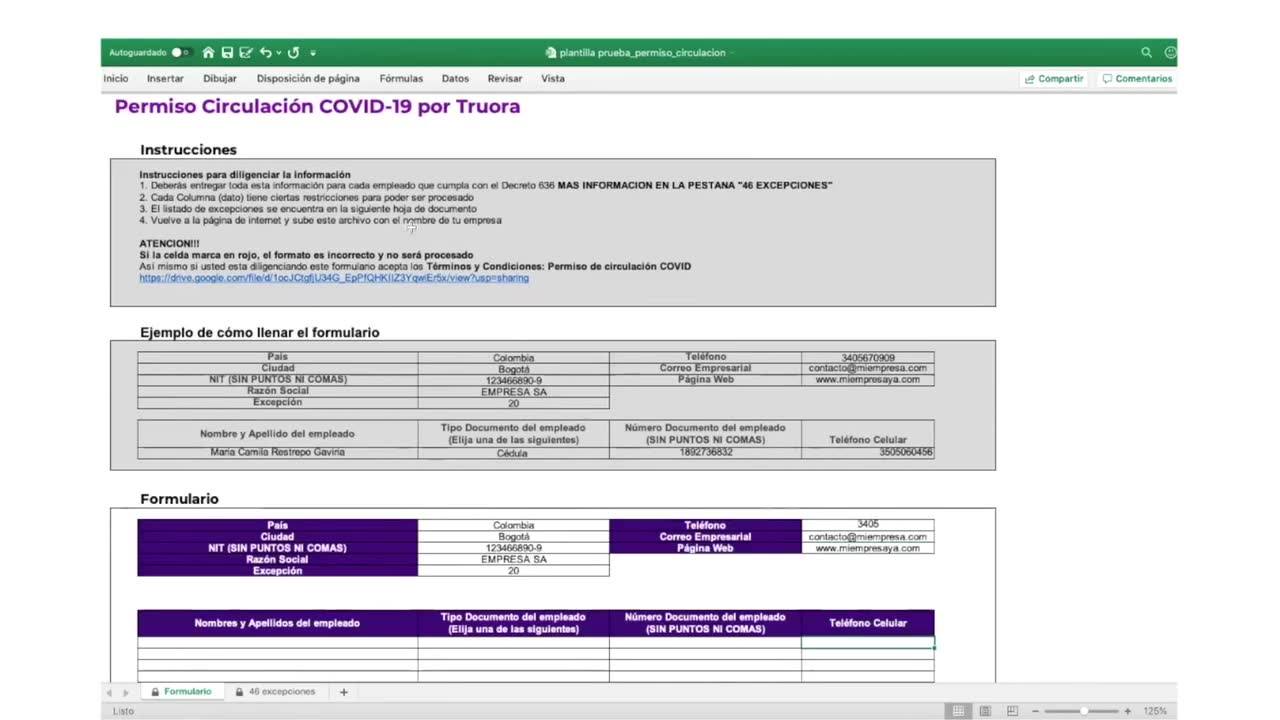Switch to the 46 excepciones sheet tab
This screenshot has height=720, width=1280.
[275, 691]
